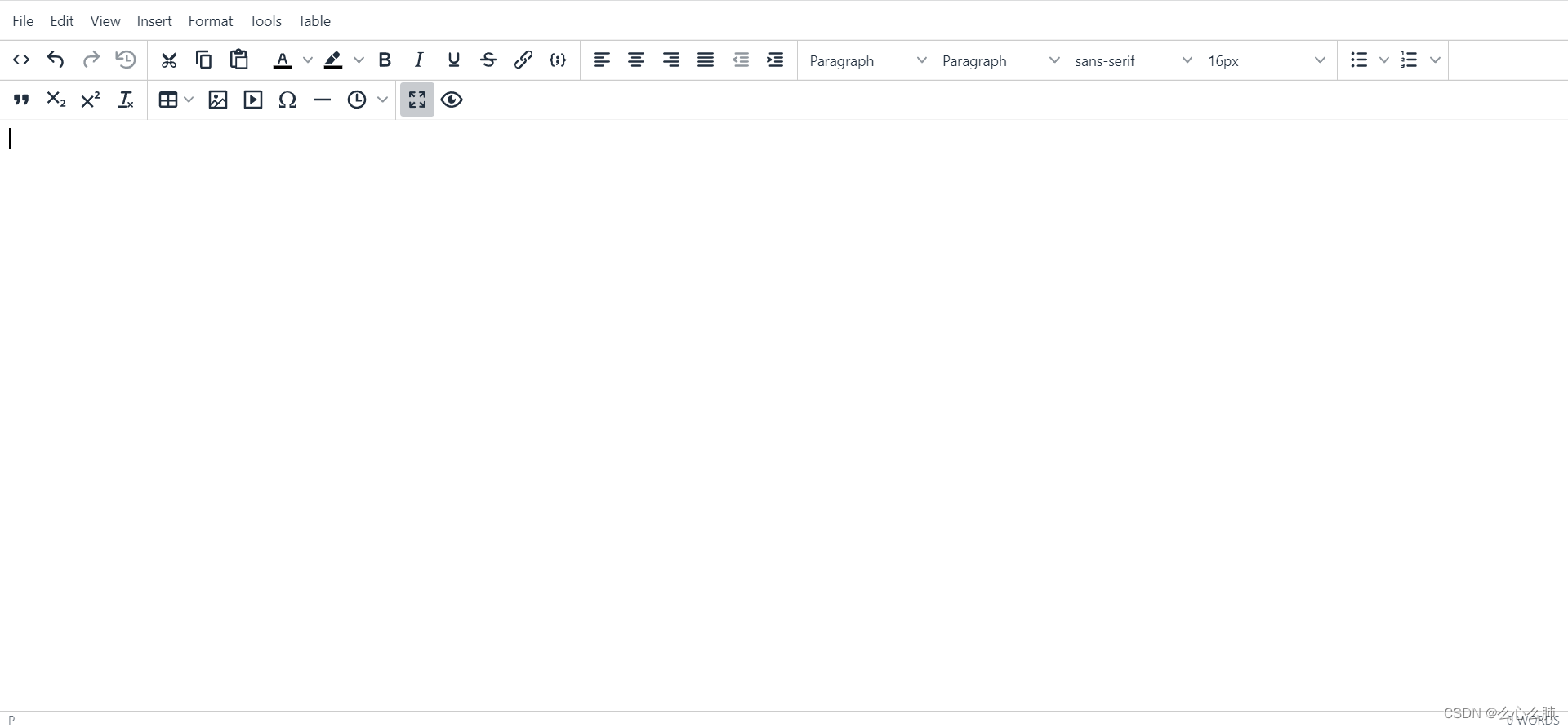The width and height of the screenshot is (1568, 728).
Task: Insert a media video
Action: click(253, 100)
